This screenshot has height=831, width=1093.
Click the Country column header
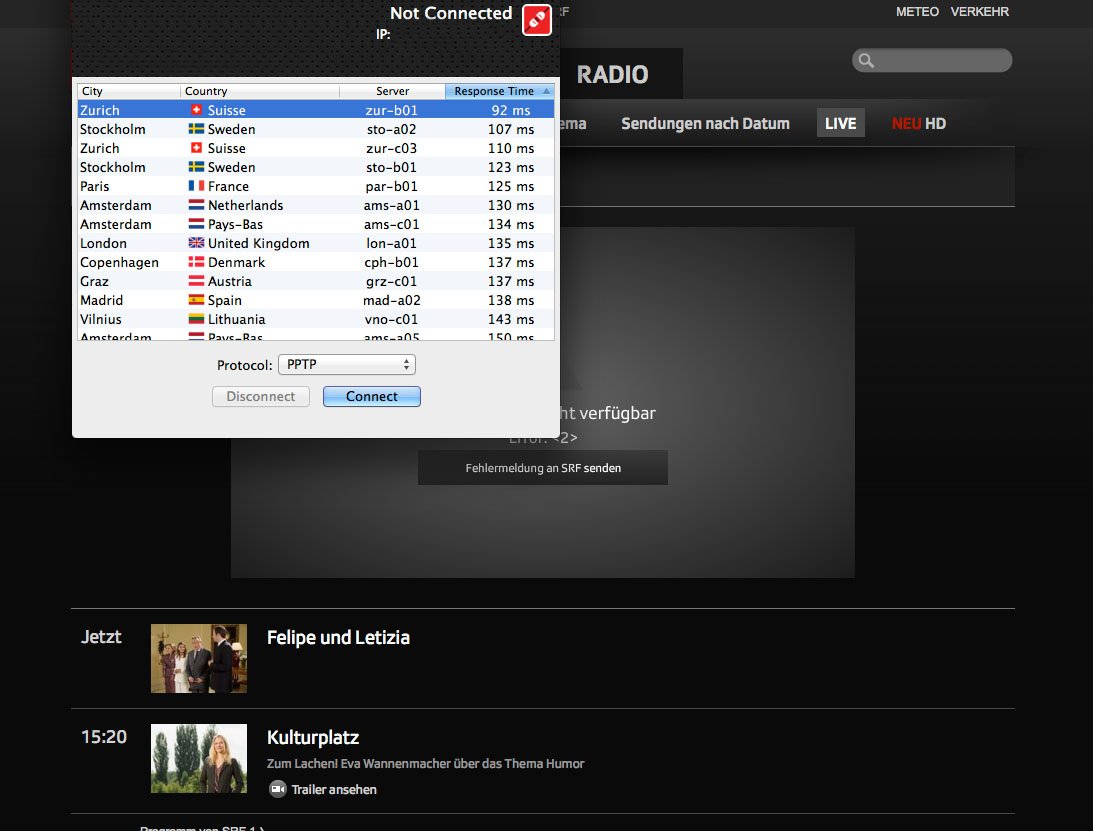(x=260, y=91)
